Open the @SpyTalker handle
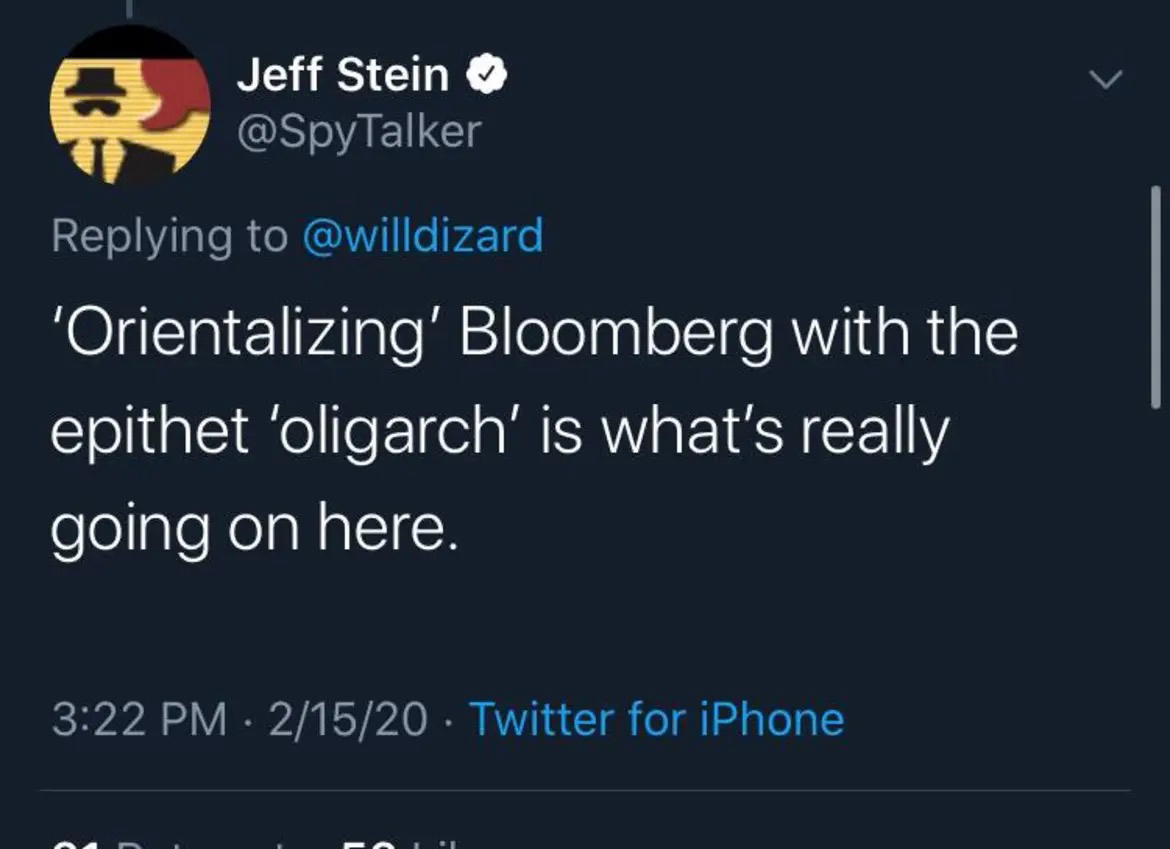The image size is (1170, 849). (x=358, y=131)
